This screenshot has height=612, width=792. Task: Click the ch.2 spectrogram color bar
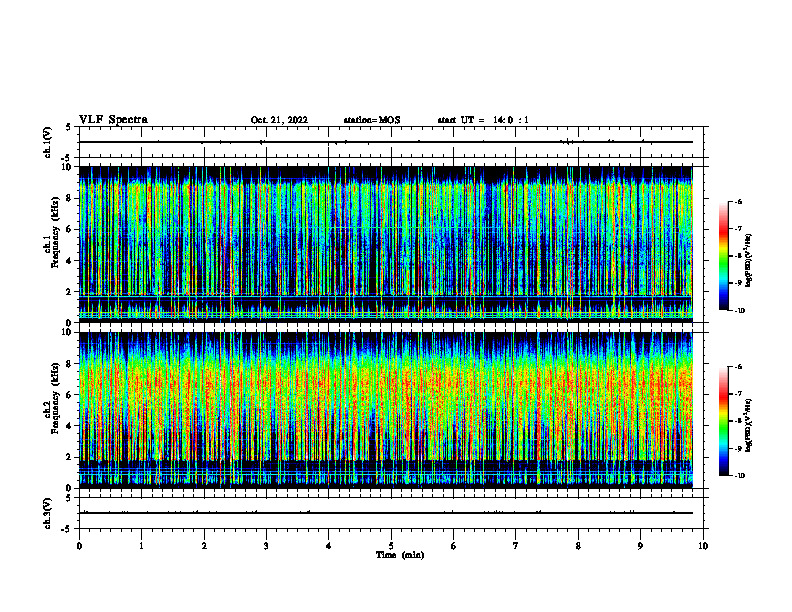point(724,421)
